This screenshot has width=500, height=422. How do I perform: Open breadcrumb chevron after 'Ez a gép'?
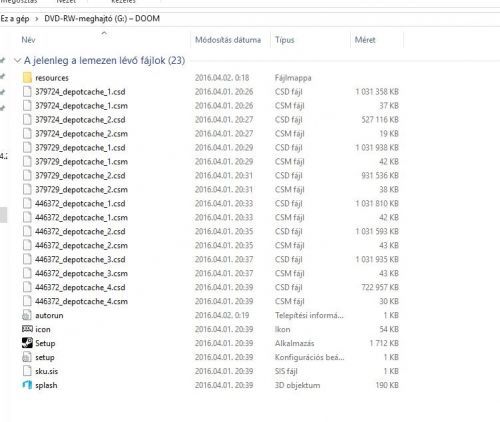point(37,19)
